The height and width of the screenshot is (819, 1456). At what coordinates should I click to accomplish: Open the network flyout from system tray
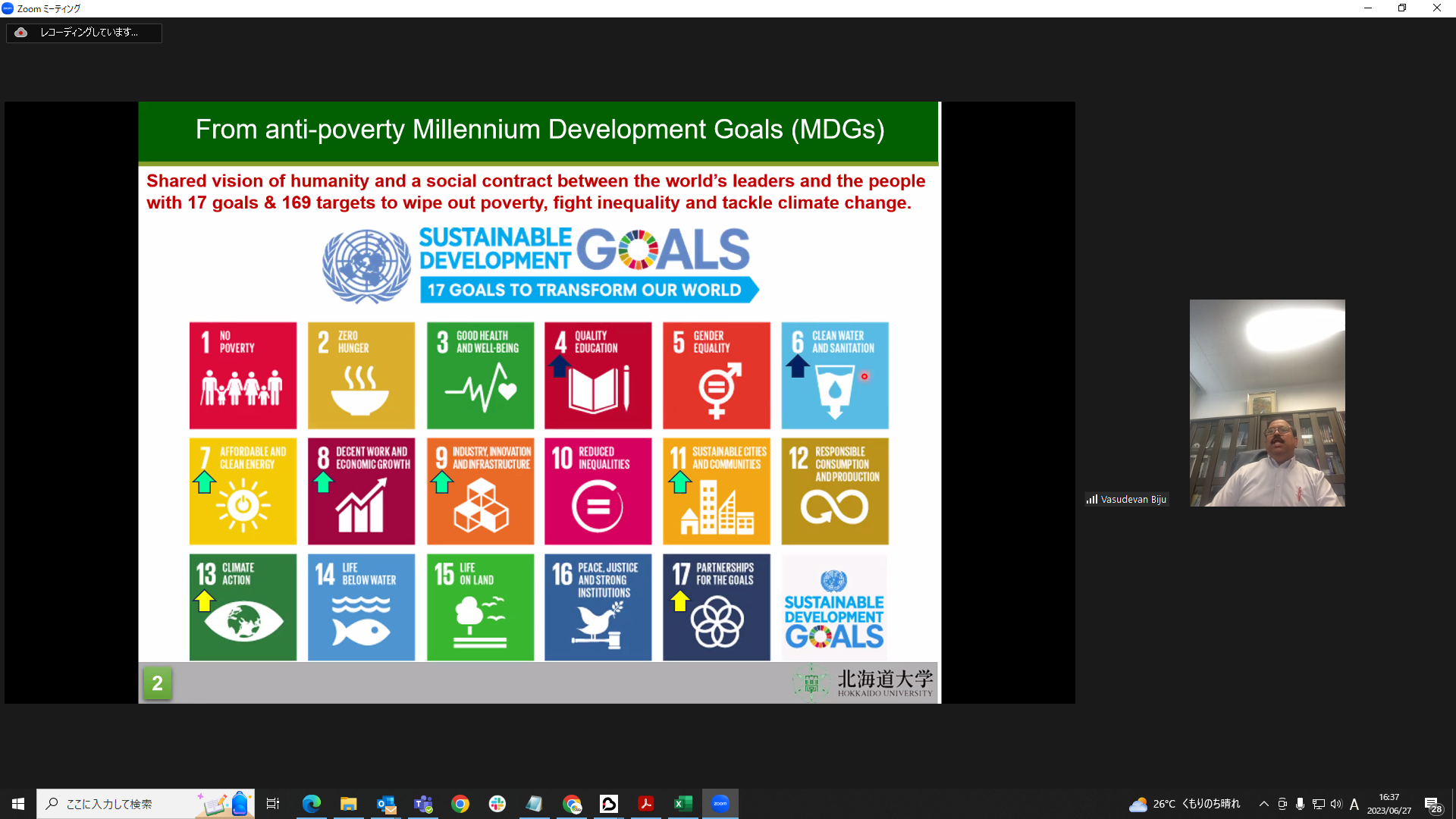click(1318, 804)
